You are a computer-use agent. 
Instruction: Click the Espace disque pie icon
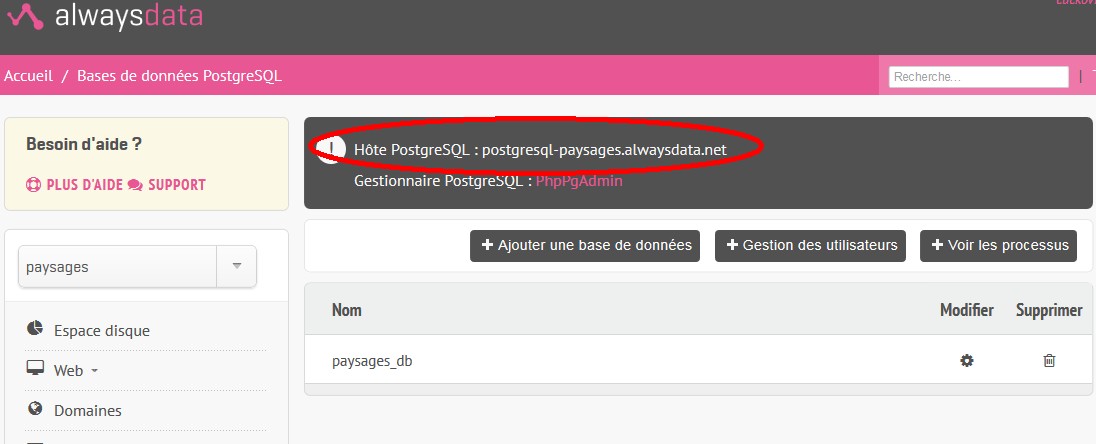tap(35, 328)
